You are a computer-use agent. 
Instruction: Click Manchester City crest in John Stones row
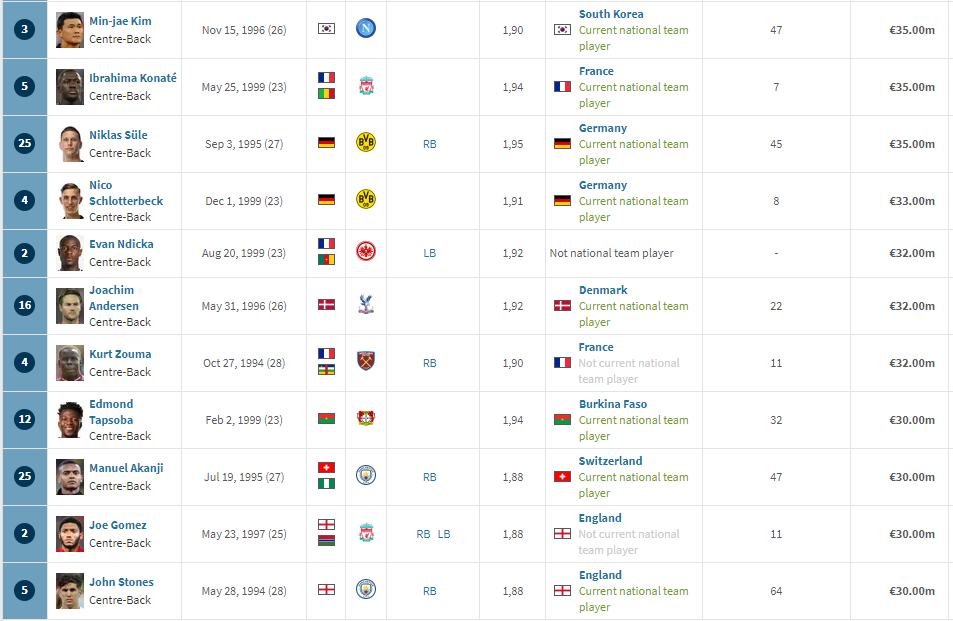pyautogui.click(x=365, y=589)
